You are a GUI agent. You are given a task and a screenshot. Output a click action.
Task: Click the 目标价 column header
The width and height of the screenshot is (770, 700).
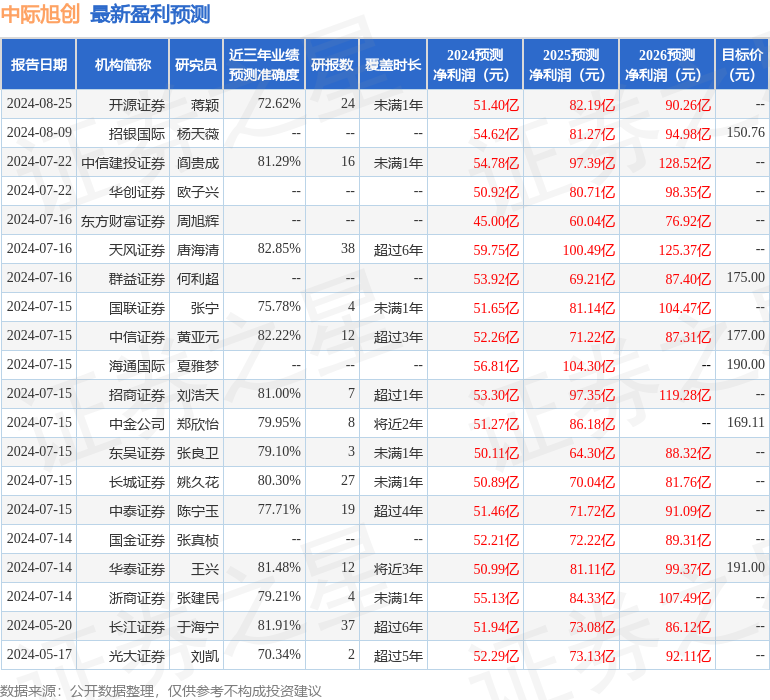742,64
